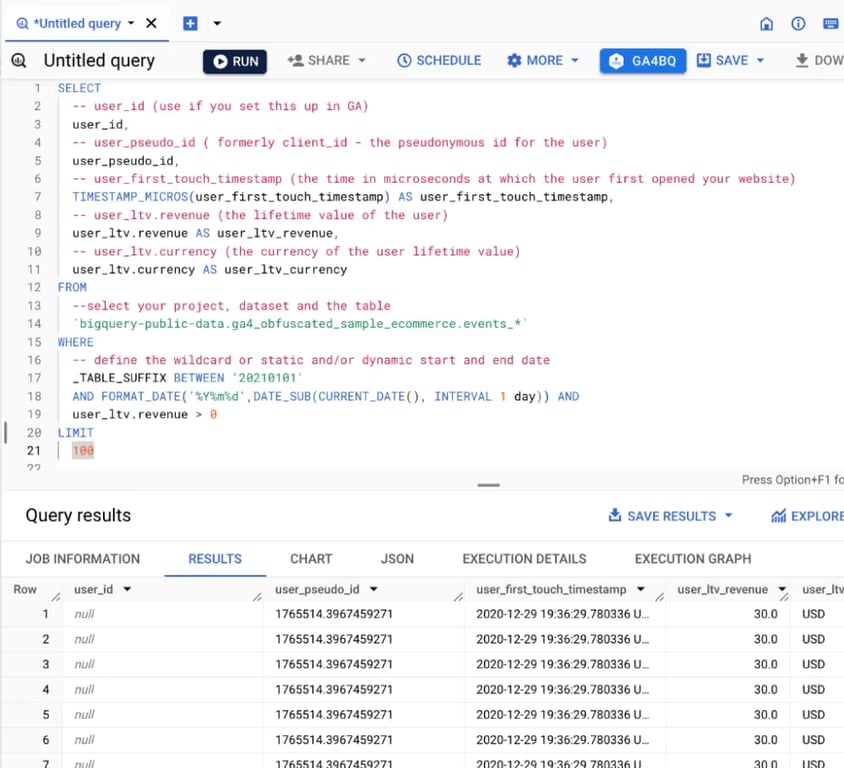Click the user_pseudo_id value in row 3

334,664
